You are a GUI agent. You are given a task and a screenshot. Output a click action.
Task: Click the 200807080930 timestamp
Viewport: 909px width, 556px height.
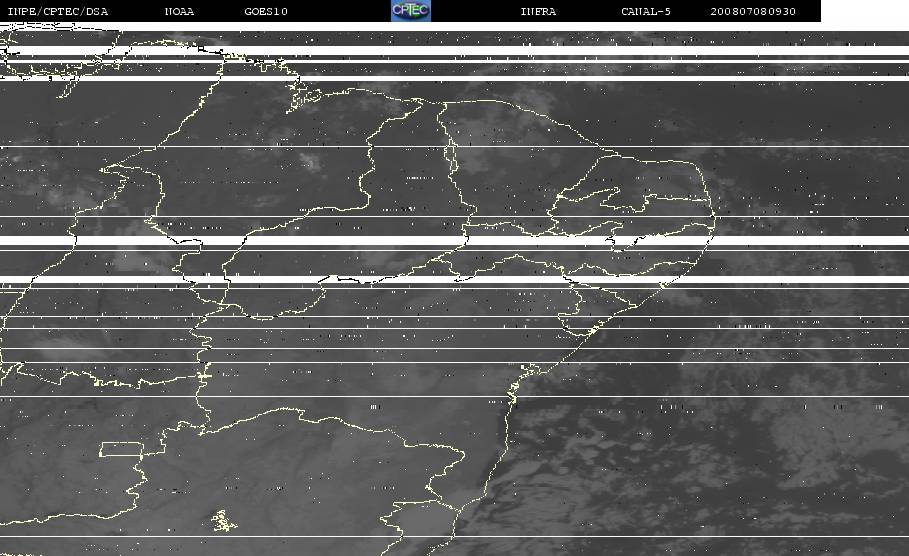point(753,11)
